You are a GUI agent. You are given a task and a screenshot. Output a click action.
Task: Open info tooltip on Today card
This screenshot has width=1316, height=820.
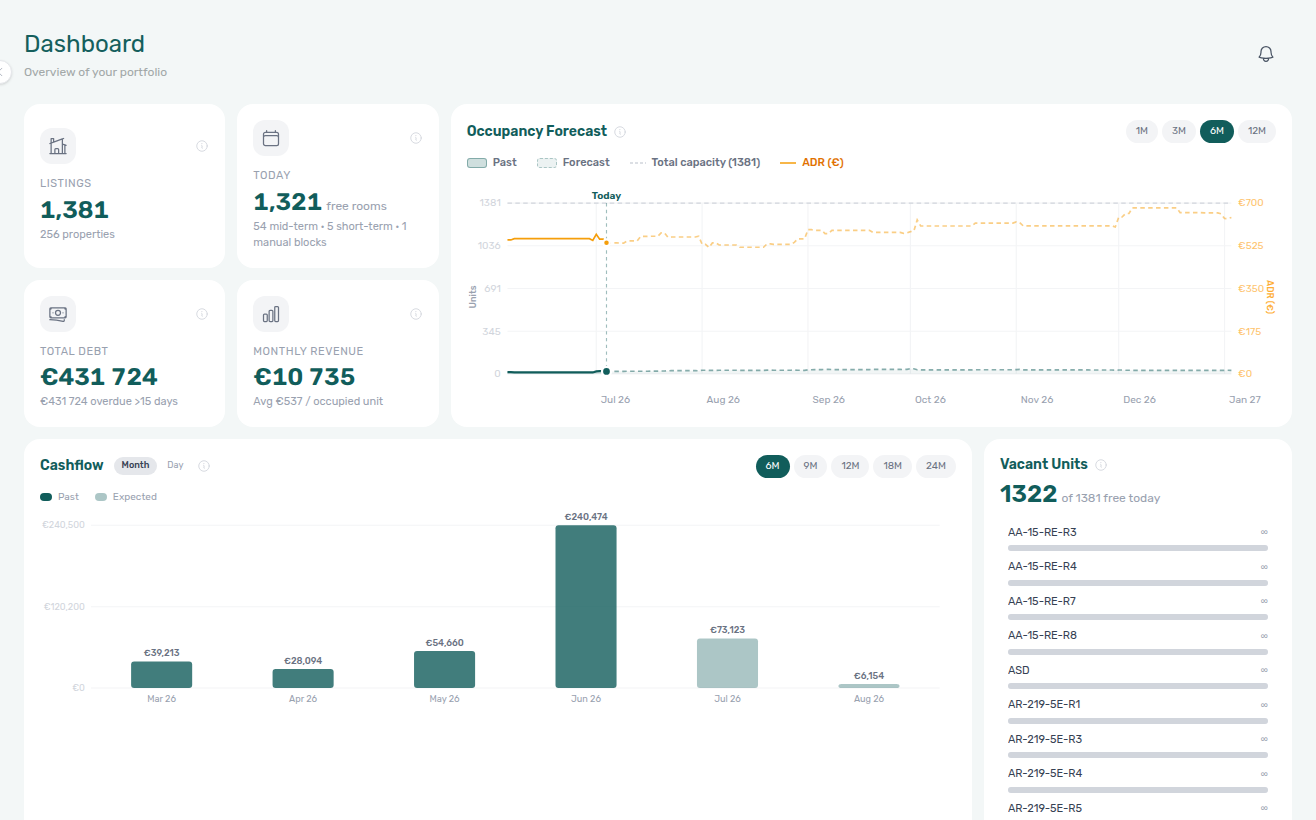416,138
